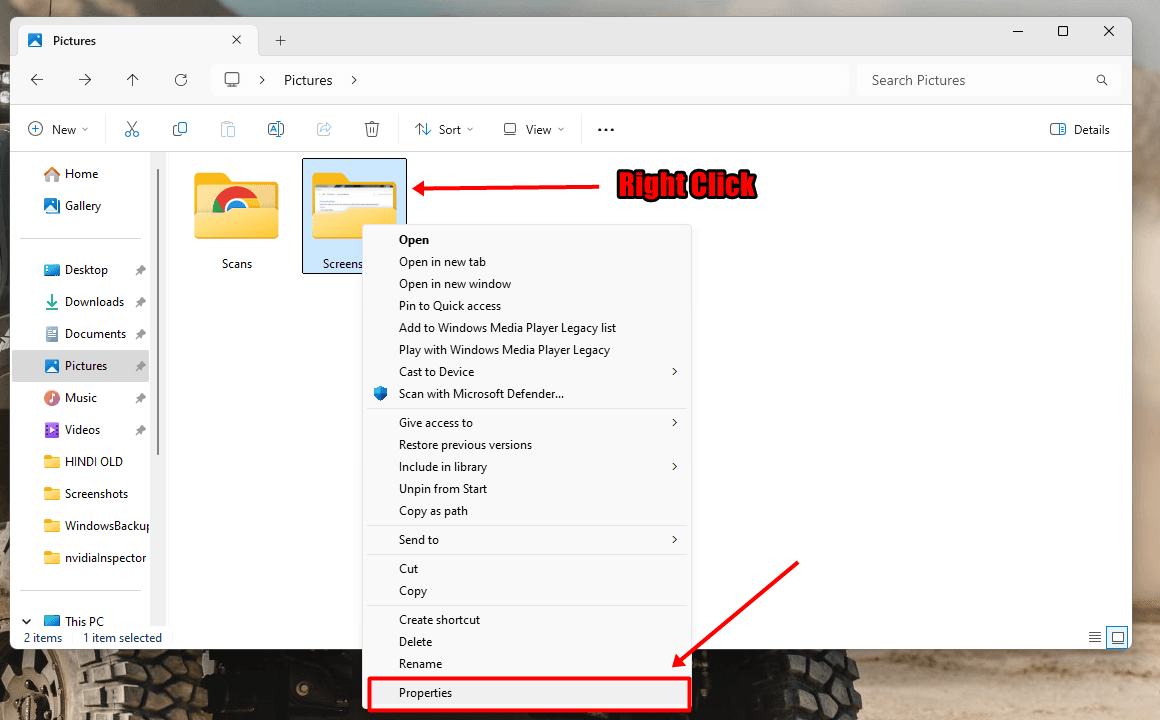
Task: Click the Details pane button
Action: (1080, 129)
